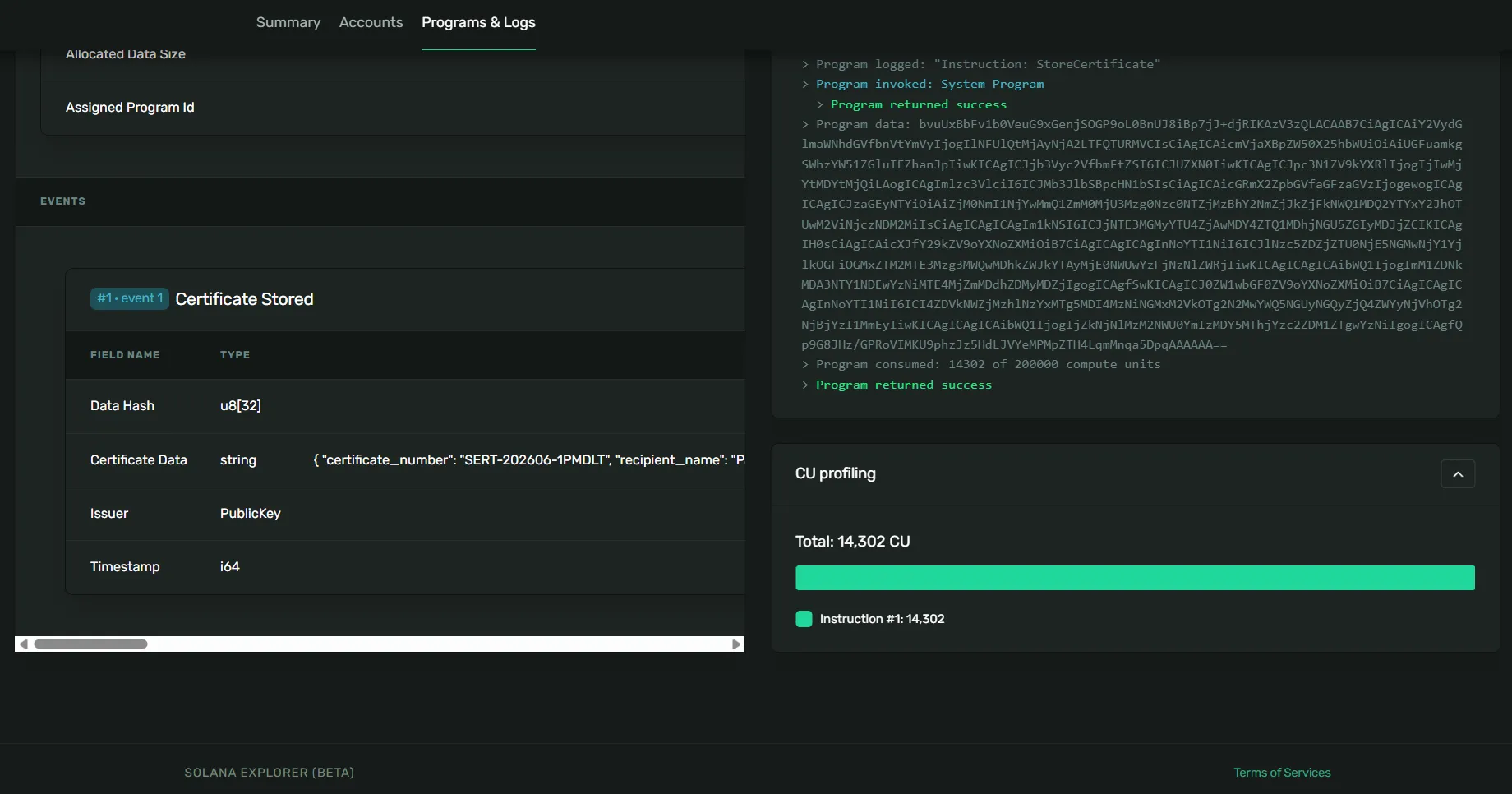Click the 'FIELD NAME' column header
The image size is (1512, 794).
click(x=125, y=355)
